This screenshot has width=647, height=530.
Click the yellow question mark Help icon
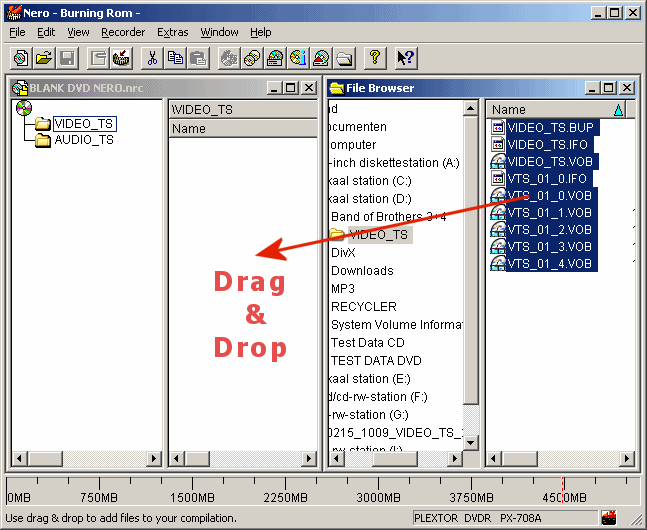coord(375,58)
